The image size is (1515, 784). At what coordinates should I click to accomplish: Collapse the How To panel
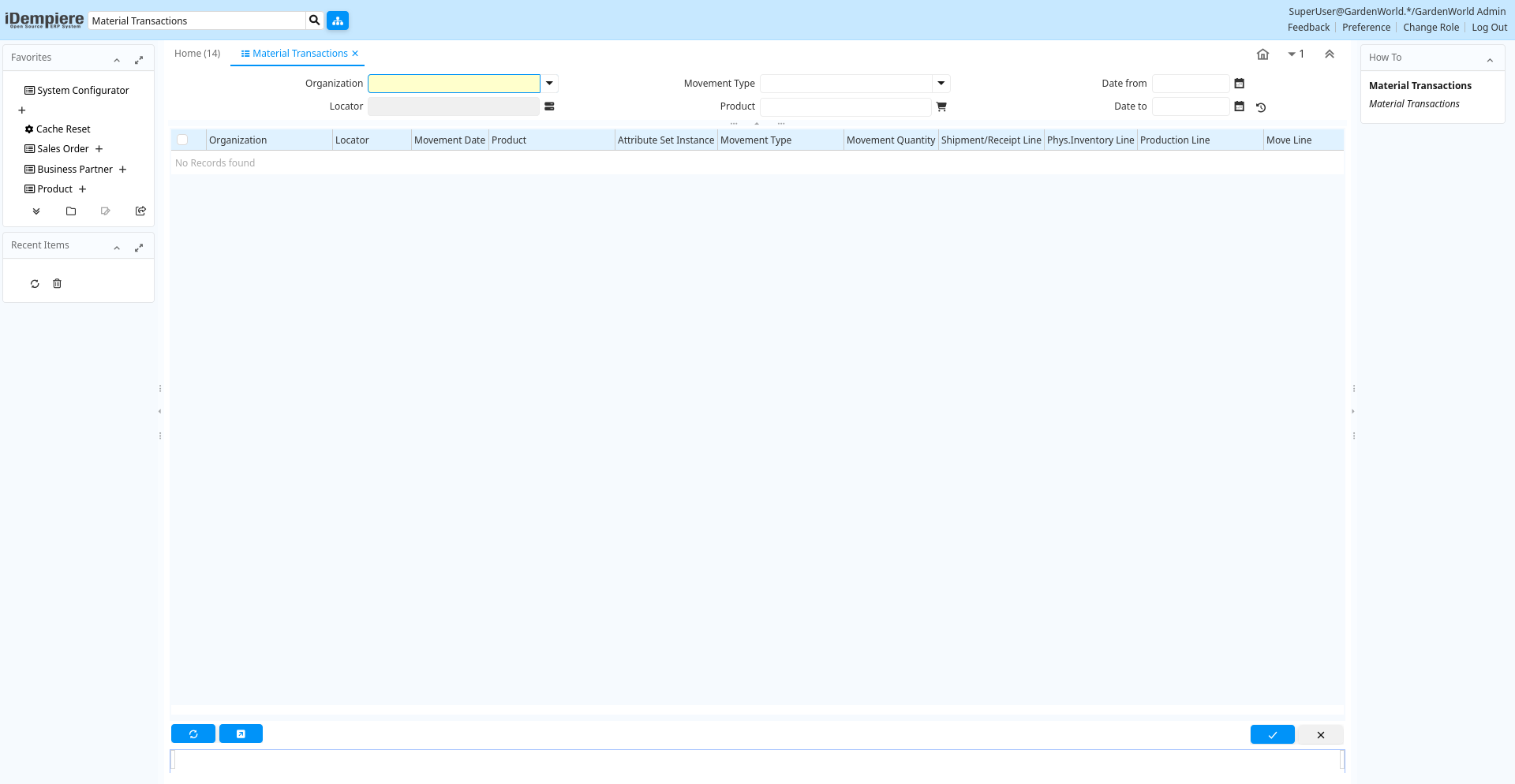point(1490,60)
